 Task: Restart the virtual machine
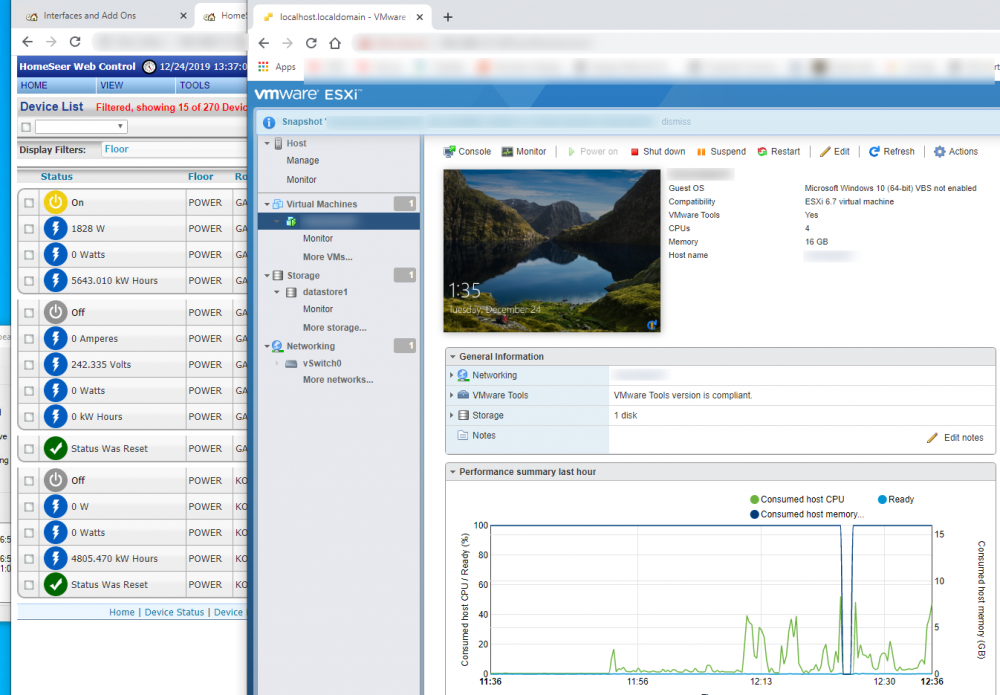pos(778,152)
